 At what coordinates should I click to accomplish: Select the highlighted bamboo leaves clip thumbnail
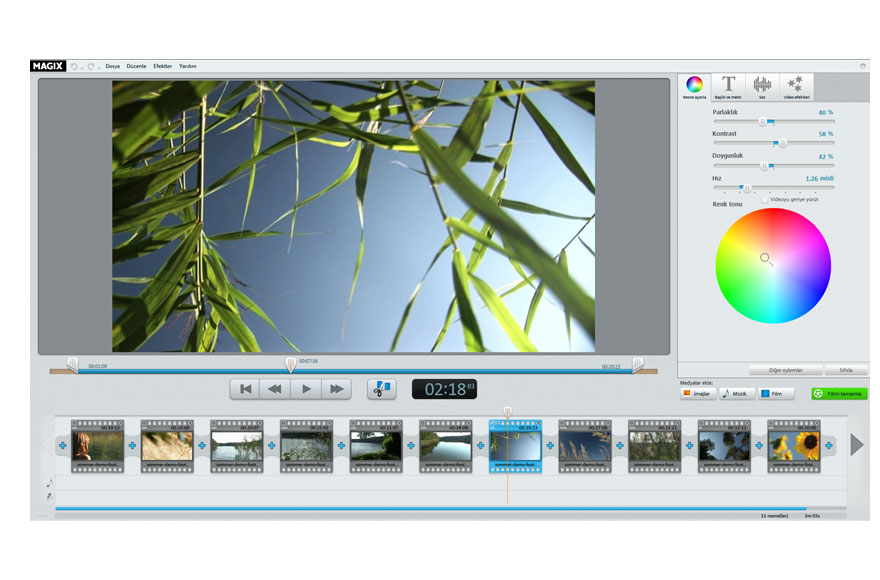(x=515, y=446)
